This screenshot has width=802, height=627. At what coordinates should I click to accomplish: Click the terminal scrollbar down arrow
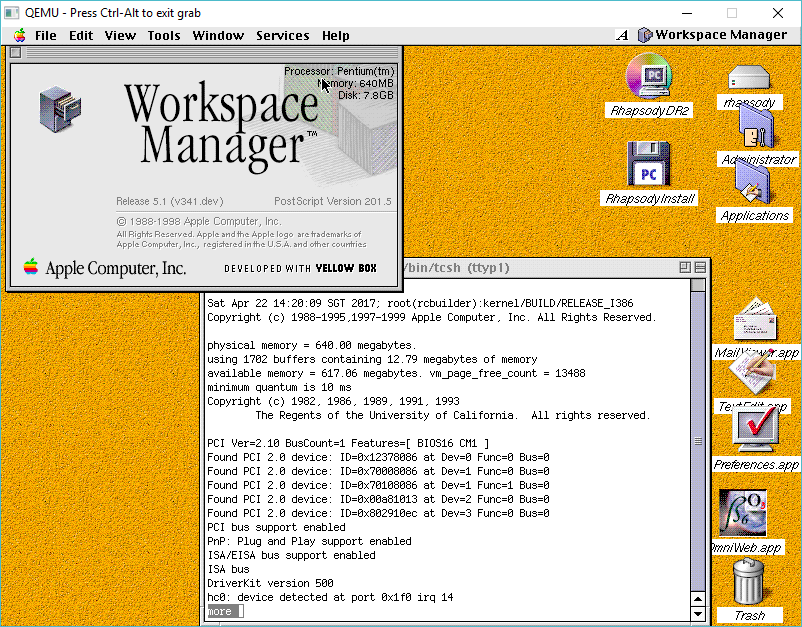pyautogui.click(x=697, y=612)
